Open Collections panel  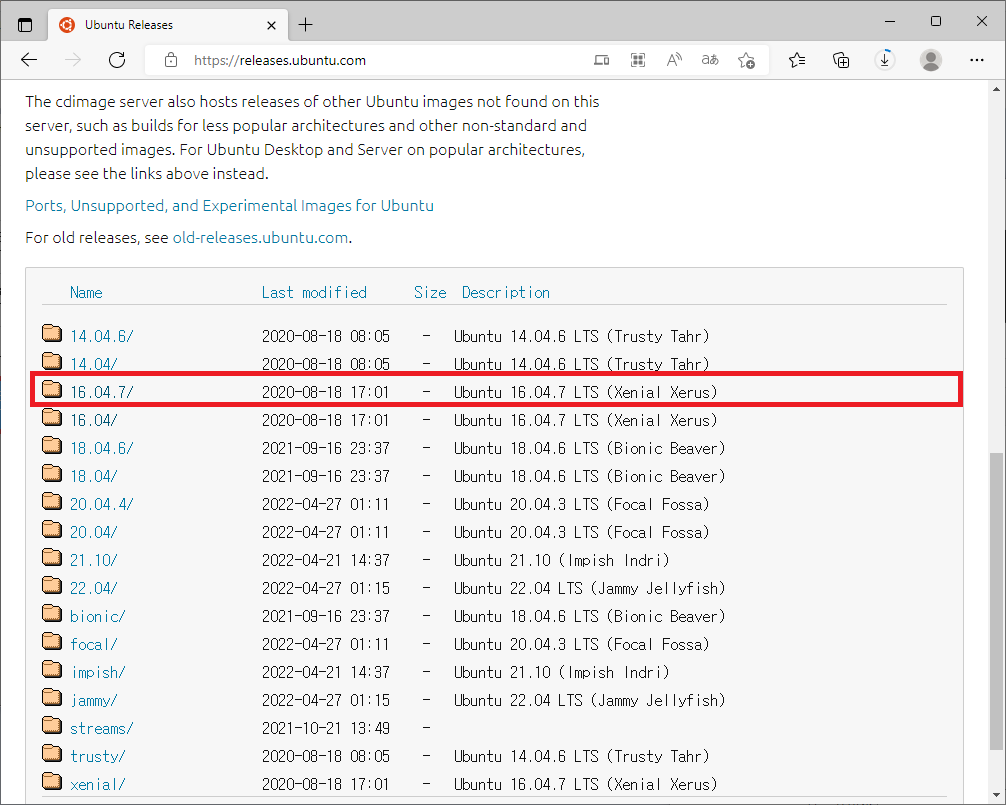(x=841, y=60)
